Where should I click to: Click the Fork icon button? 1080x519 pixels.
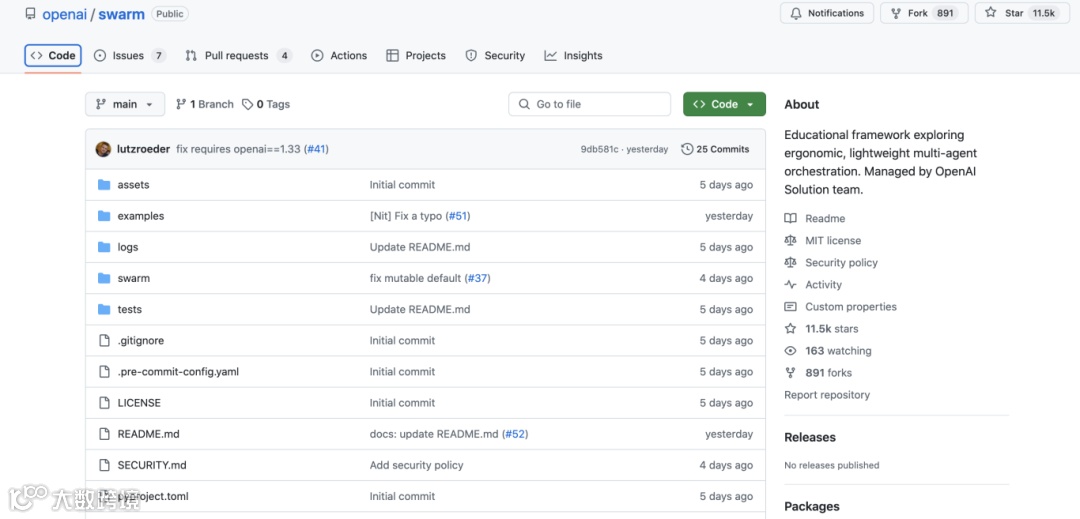click(895, 13)
